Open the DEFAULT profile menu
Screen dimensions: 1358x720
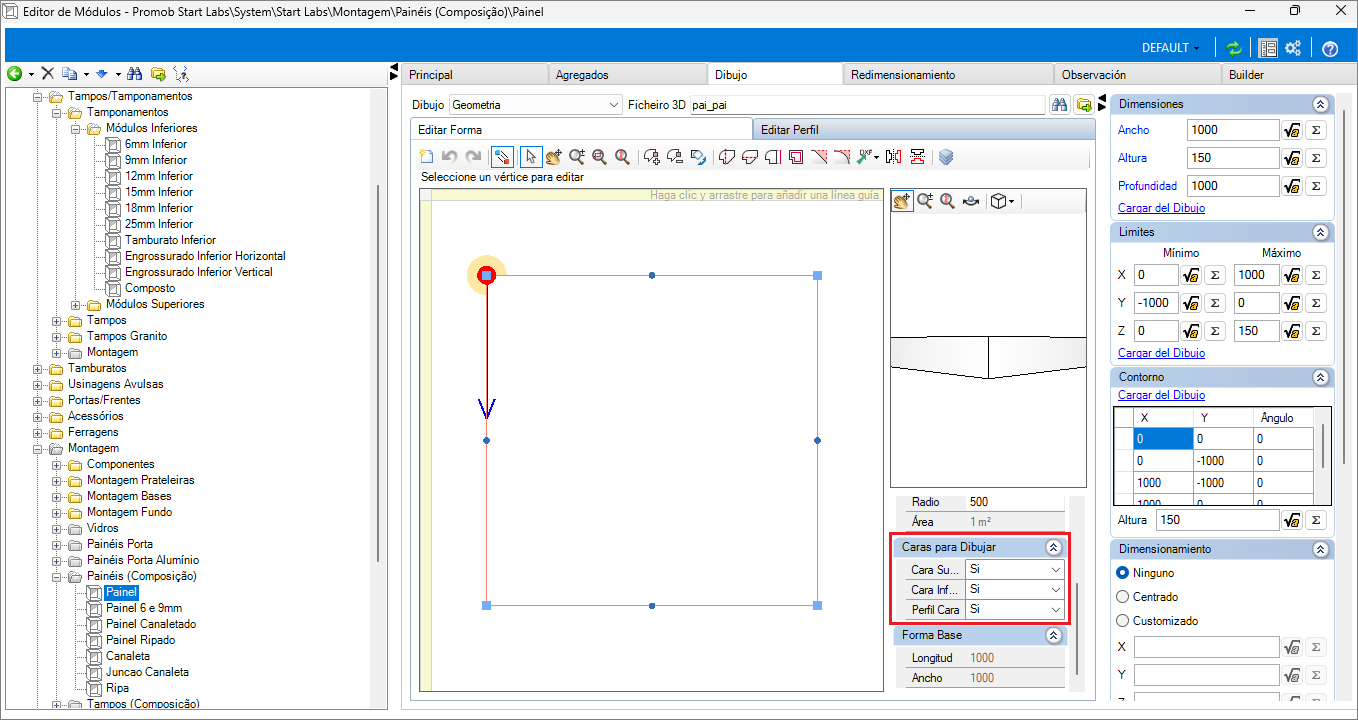[1171, 48]
